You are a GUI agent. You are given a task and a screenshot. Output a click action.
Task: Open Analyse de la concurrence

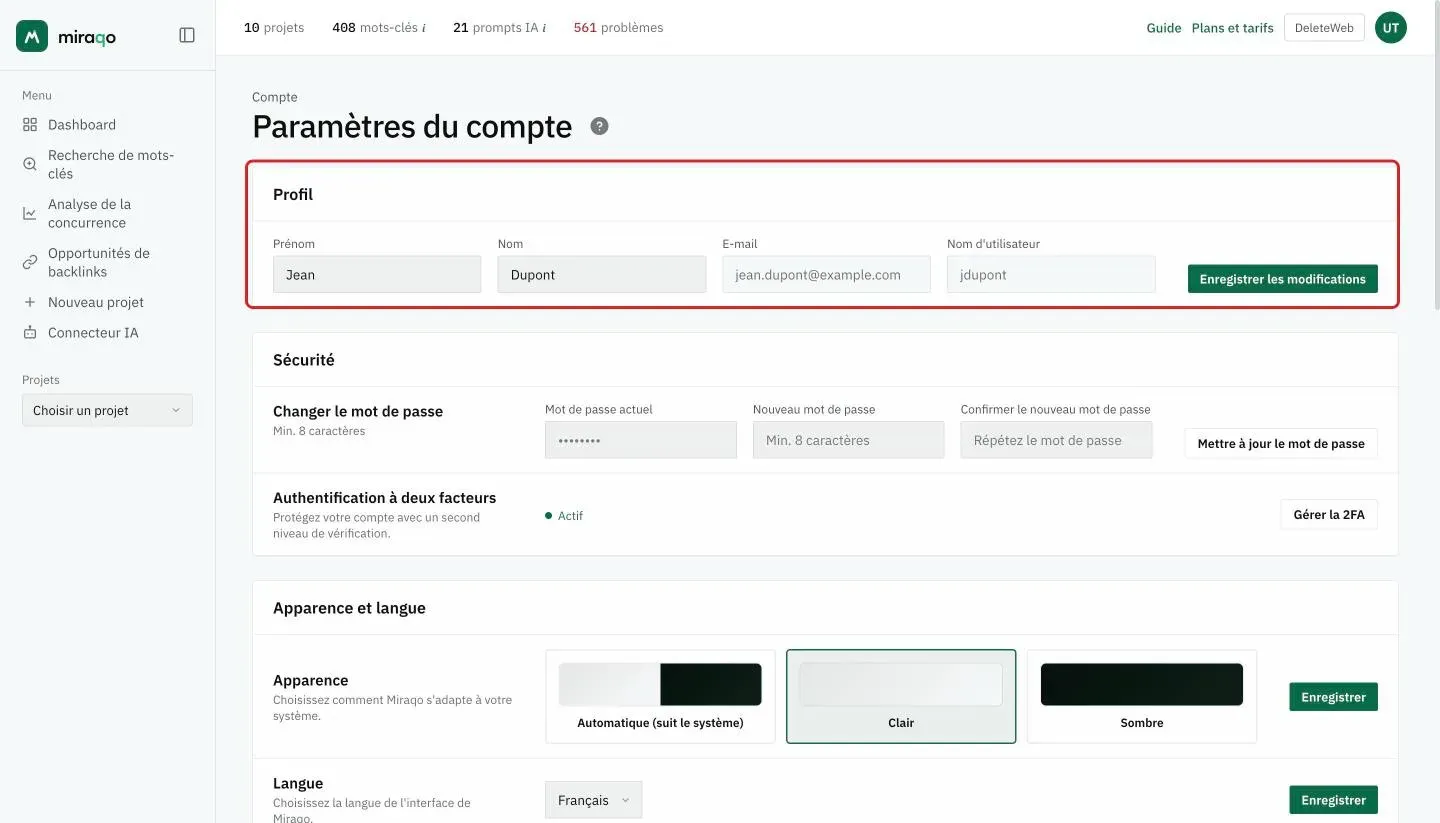pyautogui.click(x=90, y=213)
